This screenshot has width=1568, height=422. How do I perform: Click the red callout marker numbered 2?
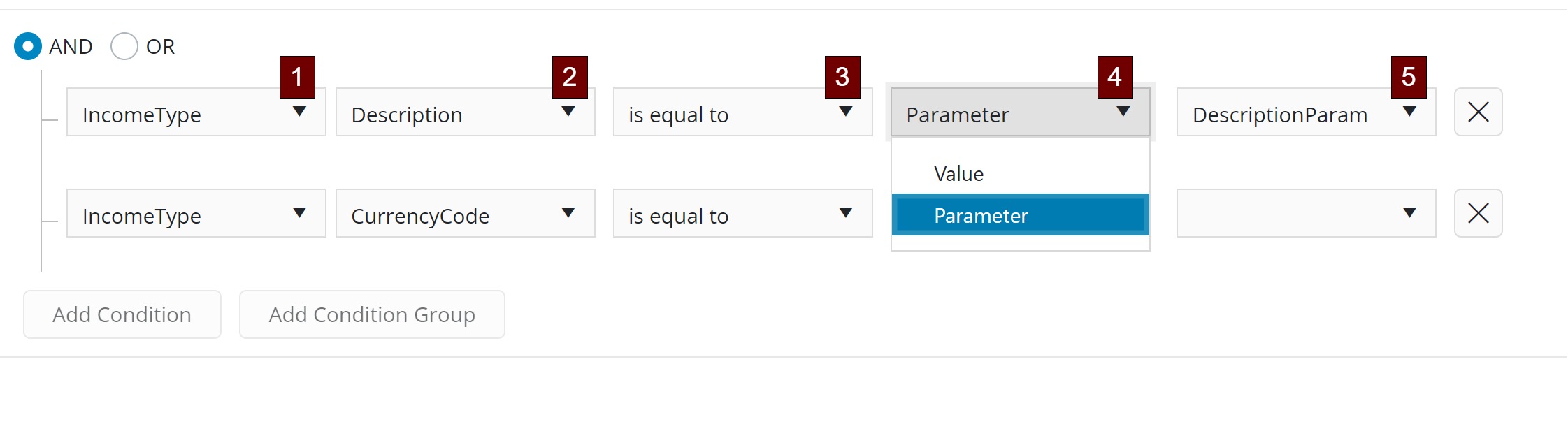(x=570, y=77)
